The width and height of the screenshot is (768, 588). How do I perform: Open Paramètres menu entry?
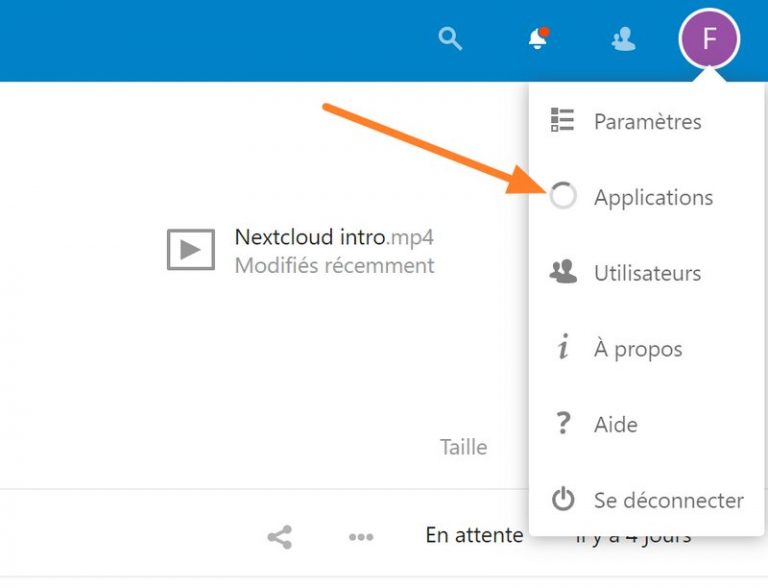pyautogui.click(x=647, y=121)
